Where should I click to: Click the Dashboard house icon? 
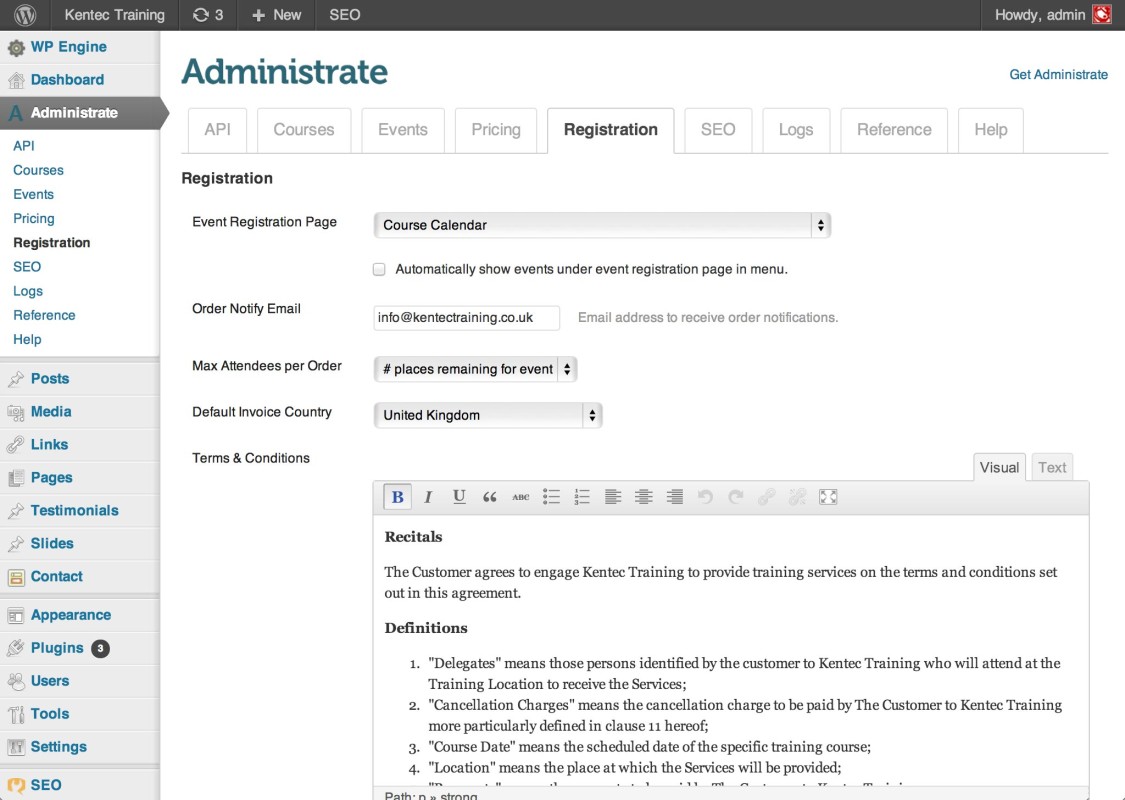tap(16, 80)
